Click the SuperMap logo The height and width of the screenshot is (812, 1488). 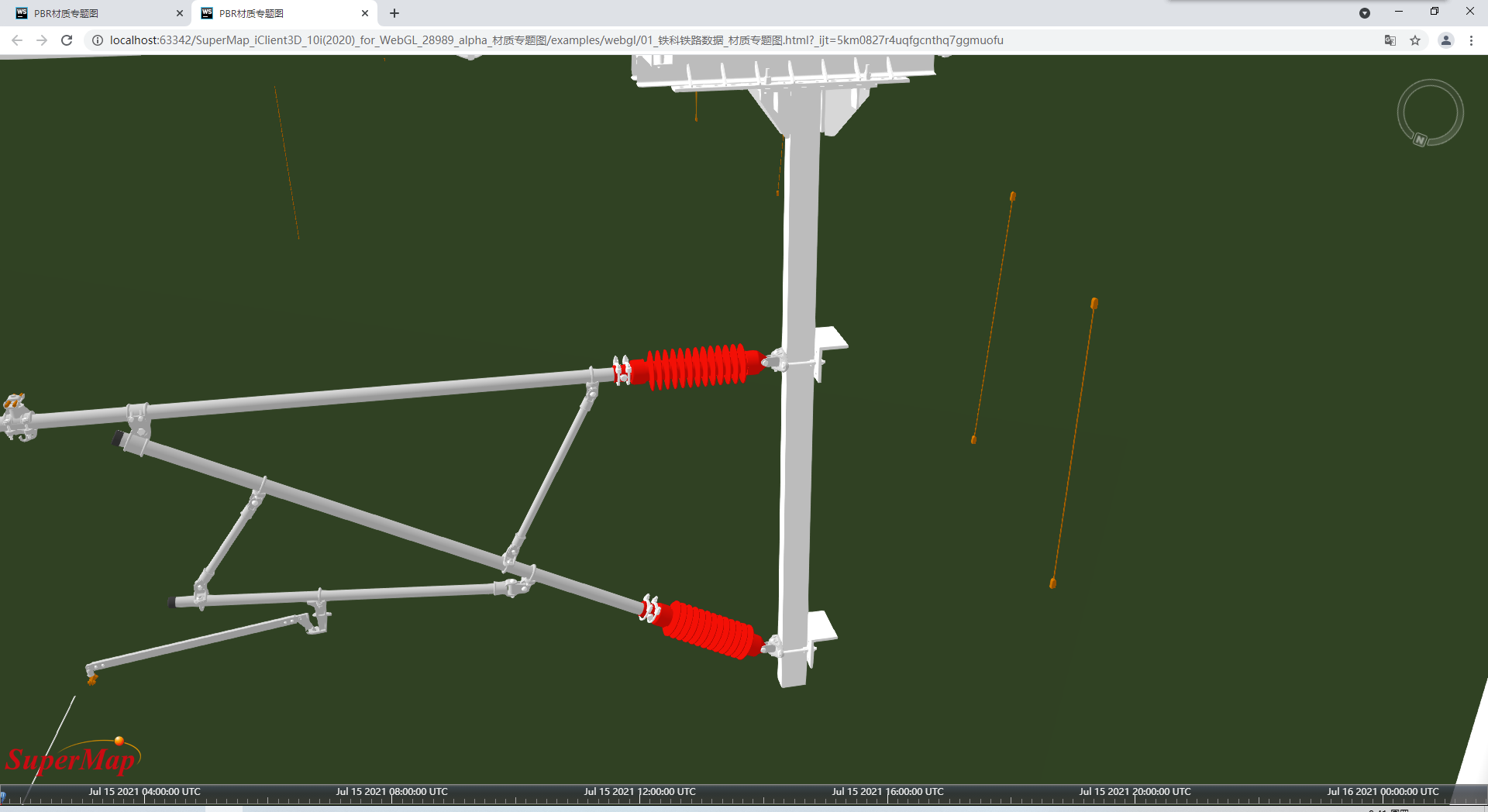coord(71,759)
